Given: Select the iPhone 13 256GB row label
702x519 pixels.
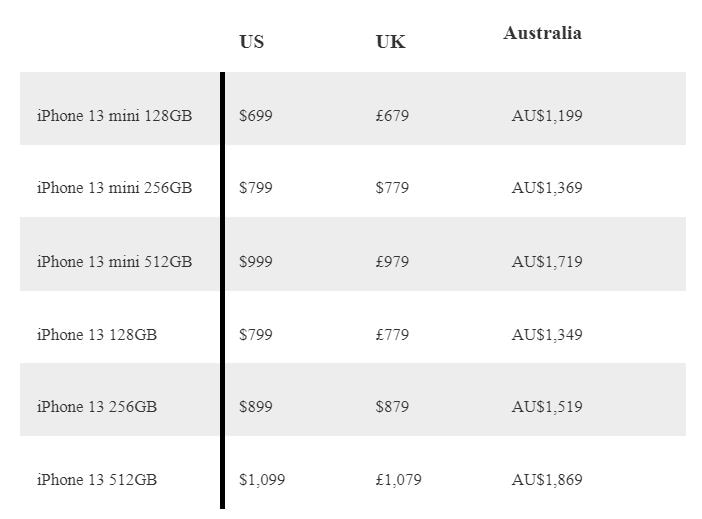Looking at the screenshot, I should [97, 406].
